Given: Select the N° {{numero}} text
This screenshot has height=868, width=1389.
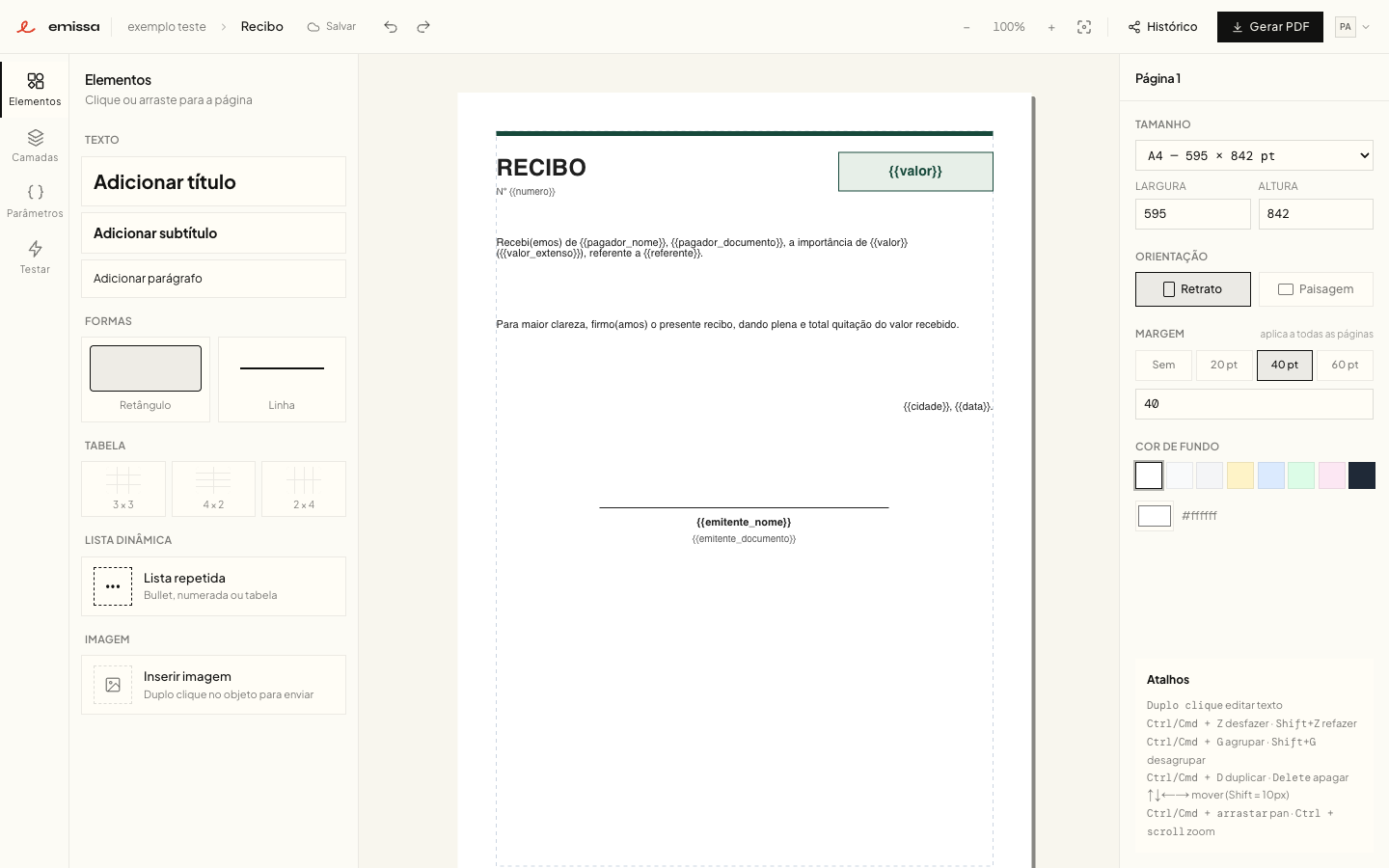Looking at the screenshot, I should click(x=526, y=192).
